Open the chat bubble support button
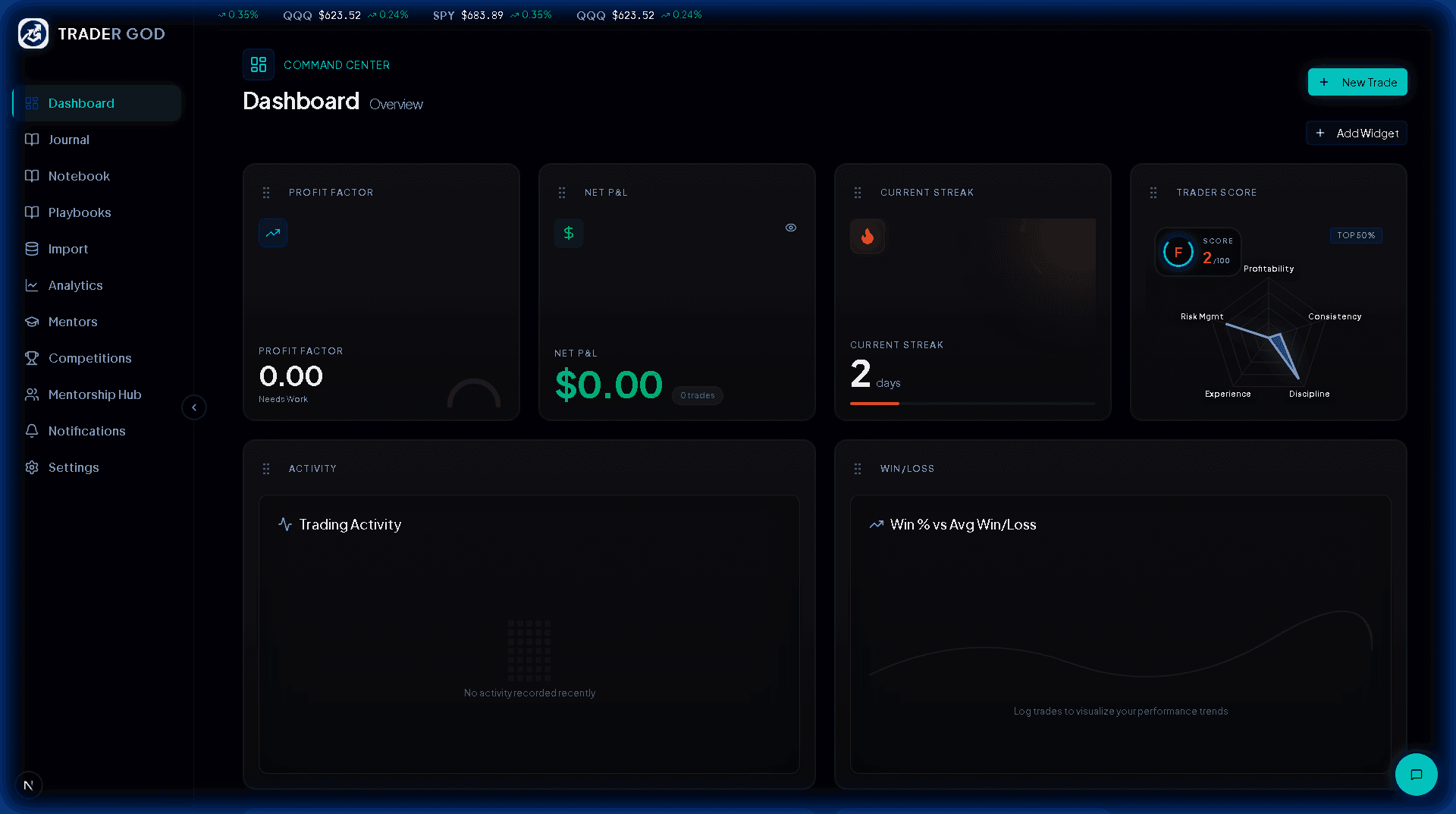Viewport: 1456px width, 814px height. pyautogui.click(x=1416, y=775)
